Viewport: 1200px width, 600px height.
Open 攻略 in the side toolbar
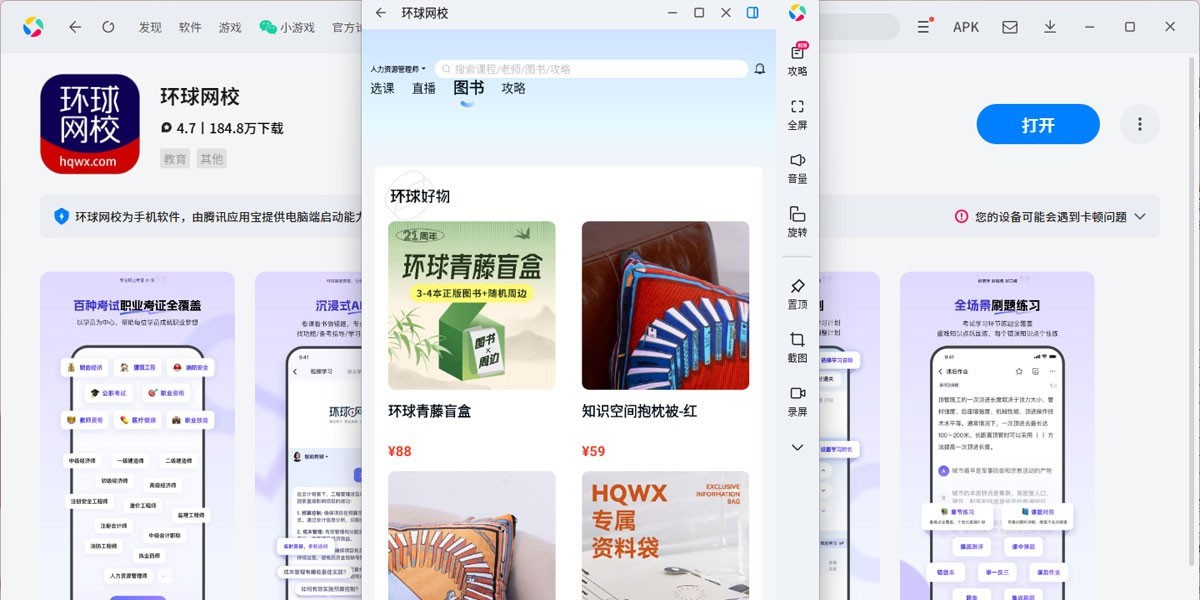pos(797,60)
